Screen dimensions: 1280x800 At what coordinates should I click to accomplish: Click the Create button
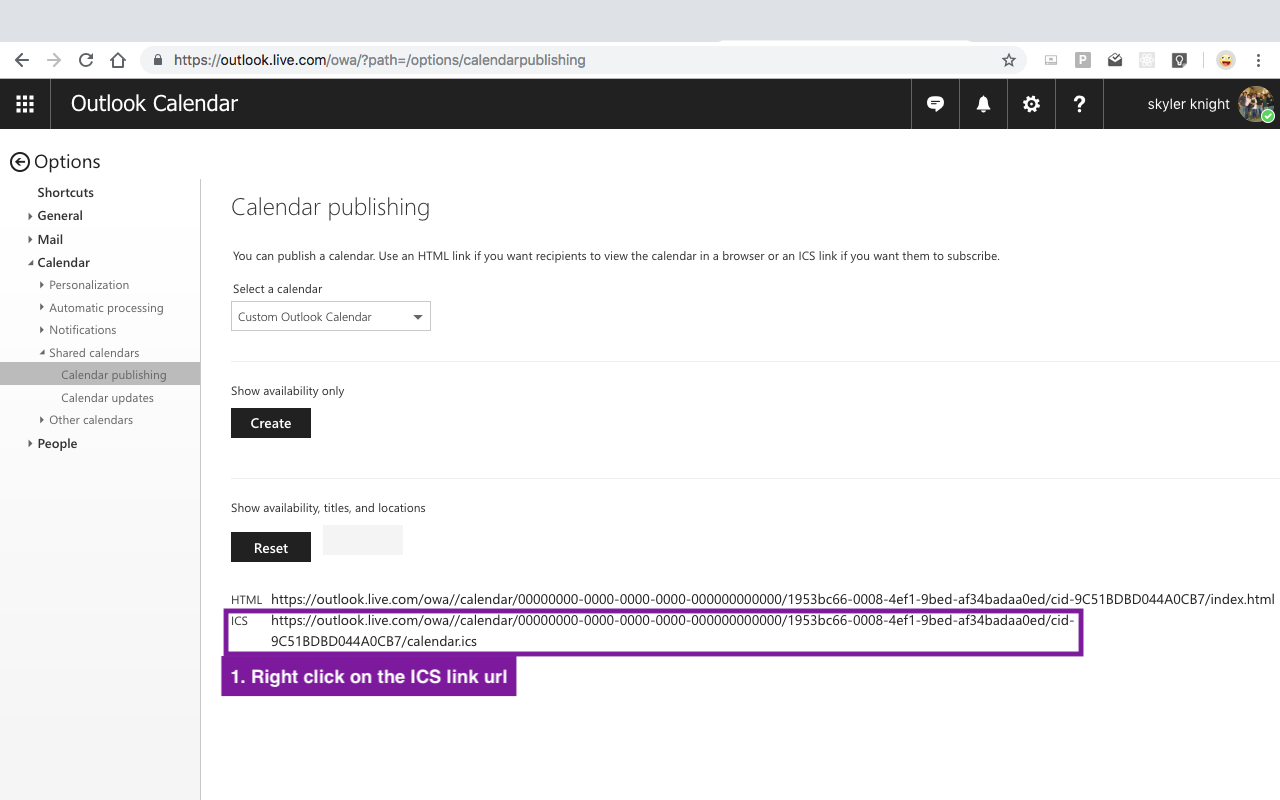pyautogui.click(x=271, y=423)
